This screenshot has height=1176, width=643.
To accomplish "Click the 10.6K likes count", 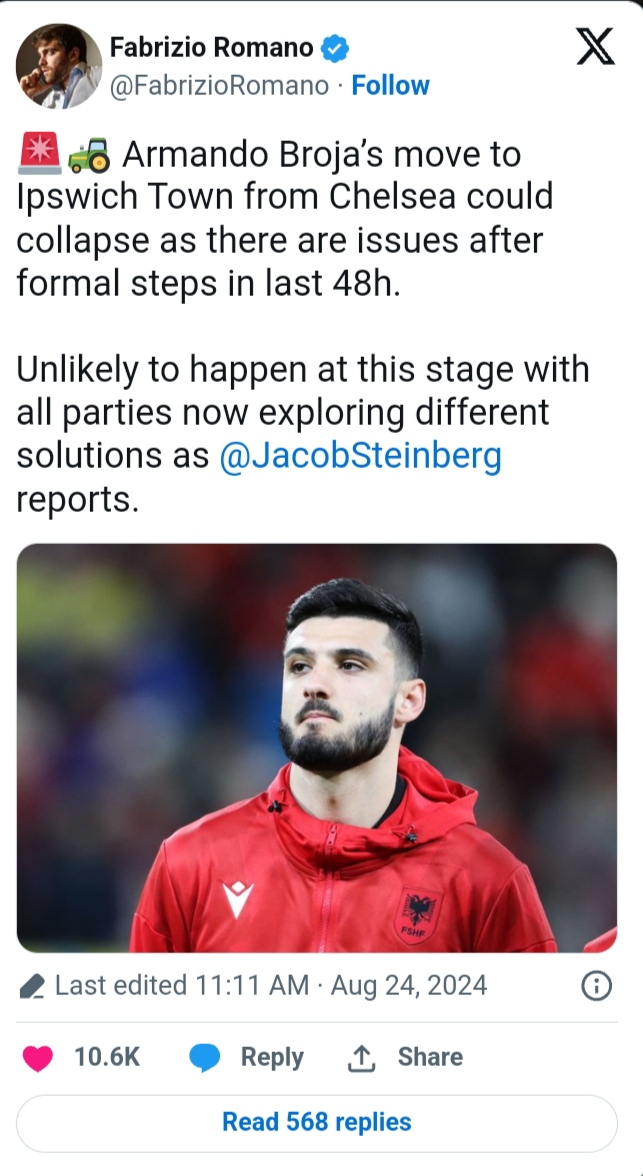I will click(107, 1058).
